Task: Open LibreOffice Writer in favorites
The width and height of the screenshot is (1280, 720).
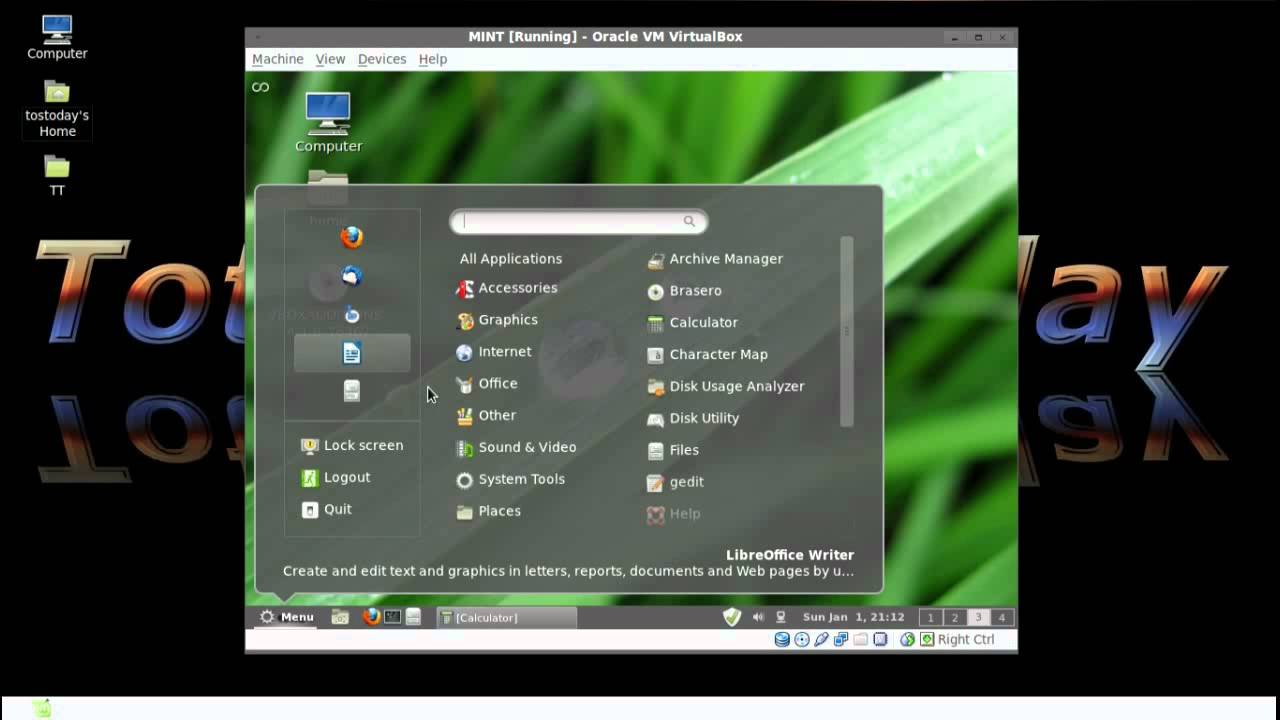Action: coord(351,353)
